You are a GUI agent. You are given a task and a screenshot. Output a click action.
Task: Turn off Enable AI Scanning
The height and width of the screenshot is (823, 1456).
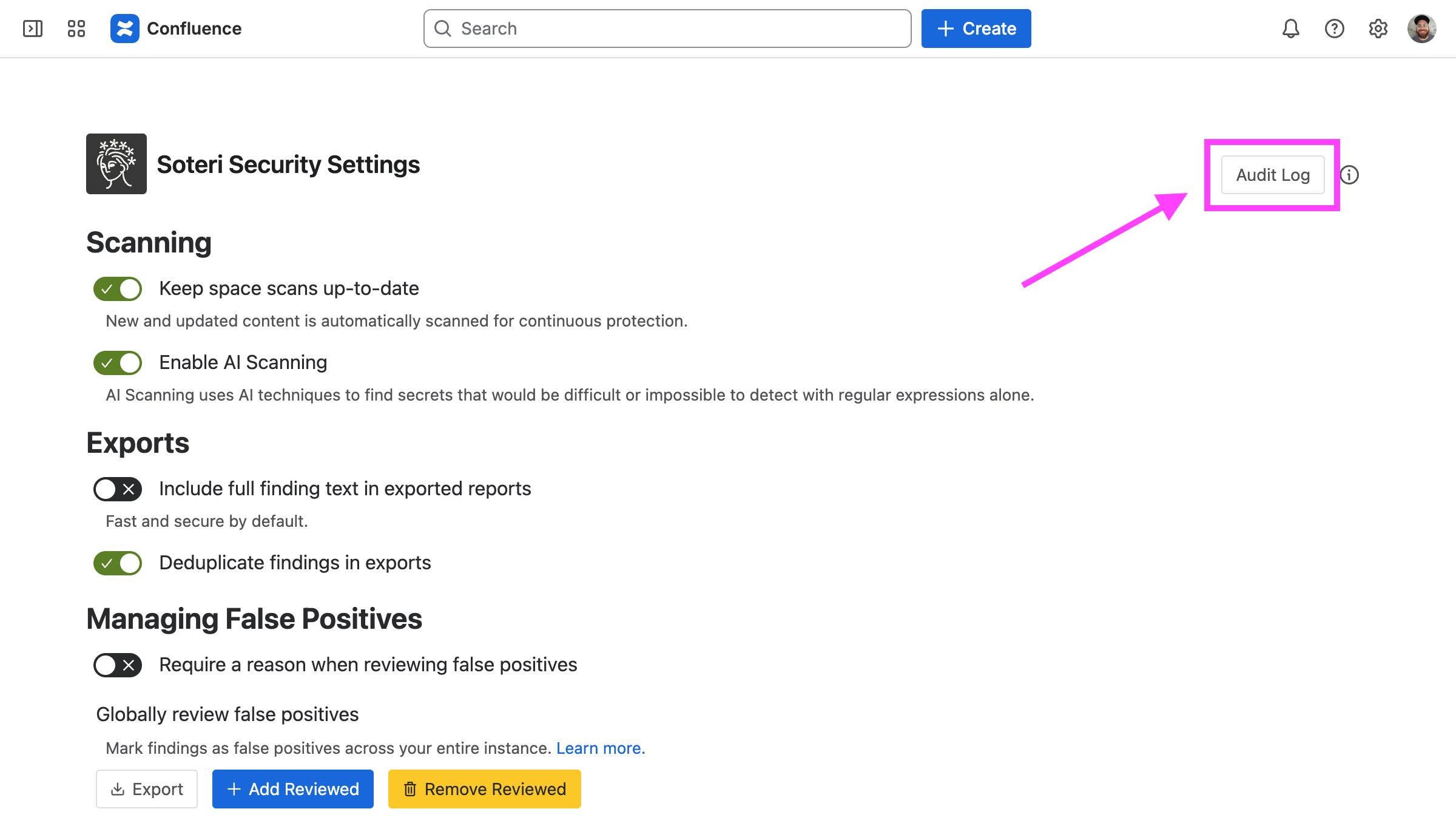pos(118,363)
